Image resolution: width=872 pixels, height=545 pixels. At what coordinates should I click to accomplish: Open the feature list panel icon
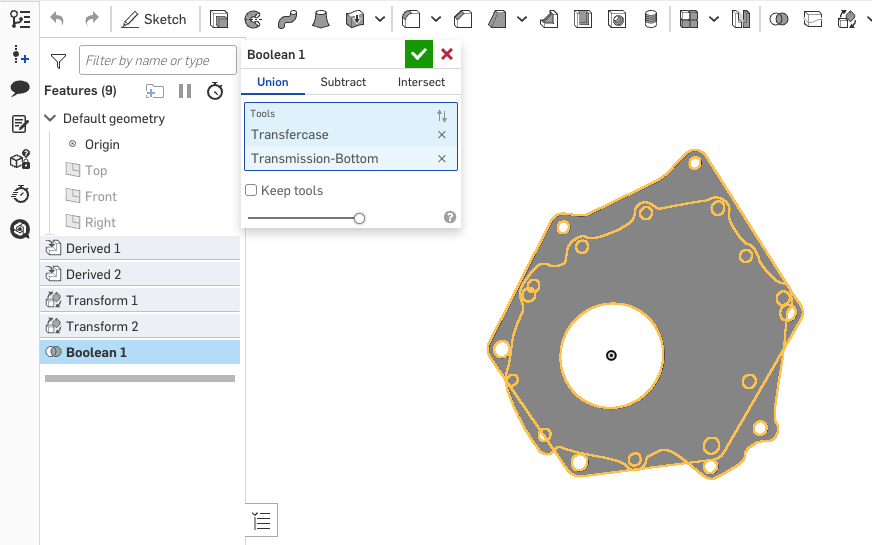coord(20,19)
